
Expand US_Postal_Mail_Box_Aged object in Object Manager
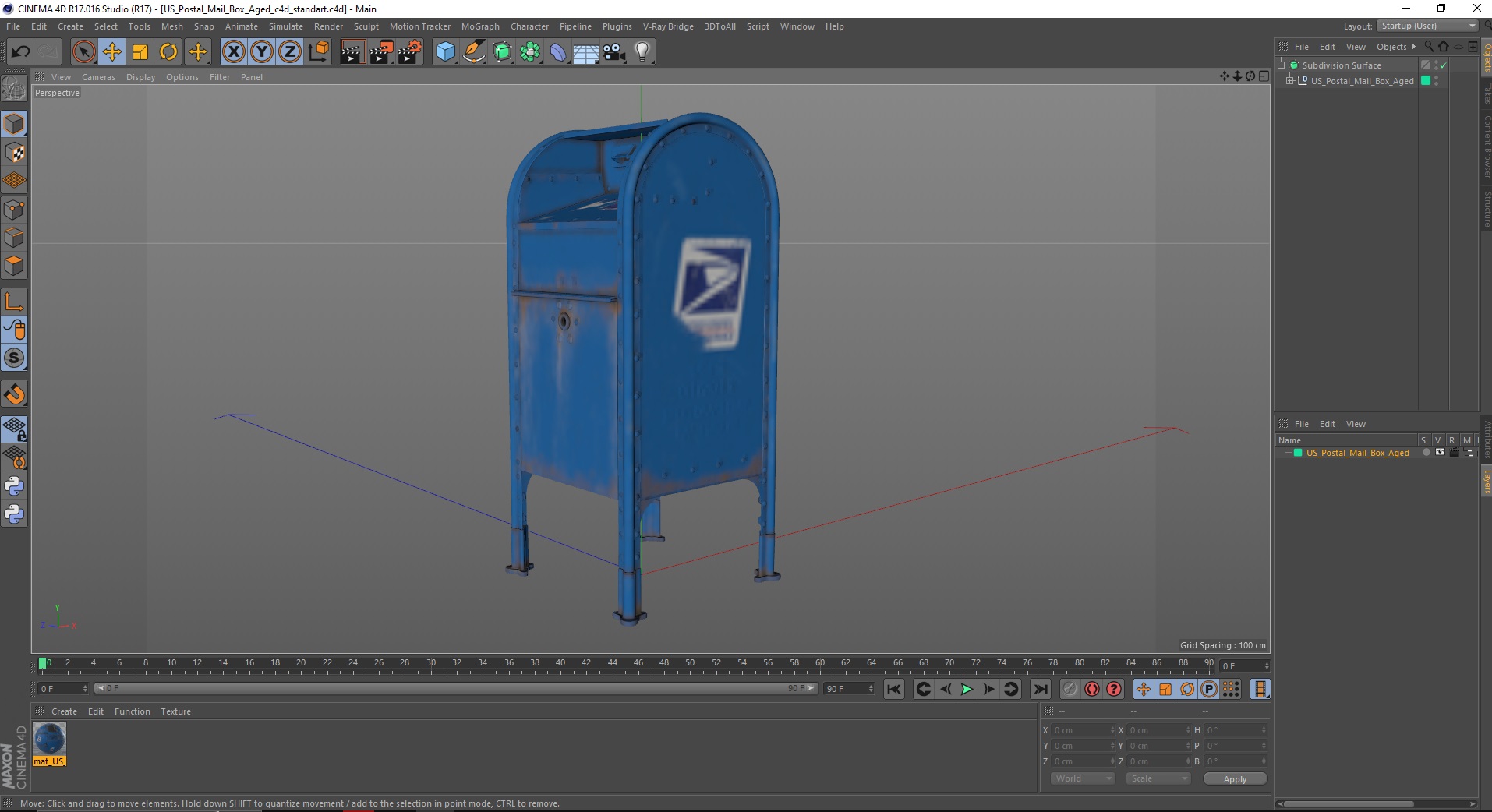coord(1290,80)
